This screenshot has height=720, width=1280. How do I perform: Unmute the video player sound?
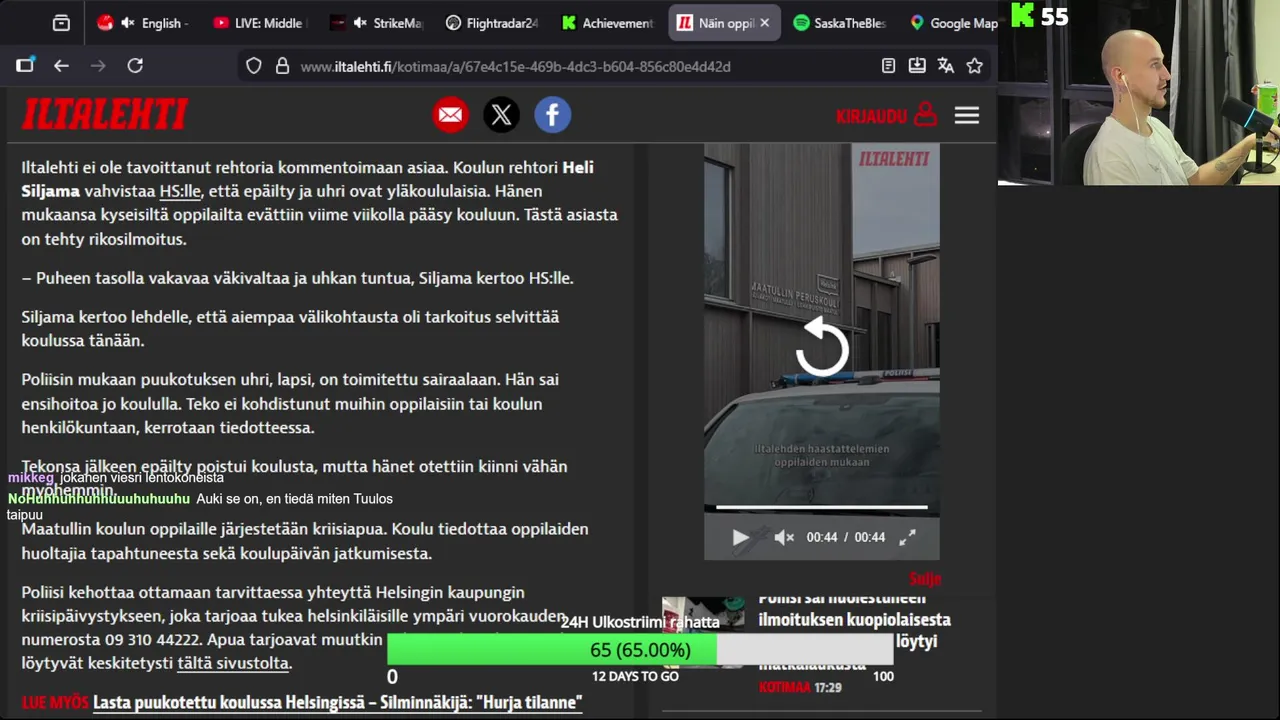[784, 537]
